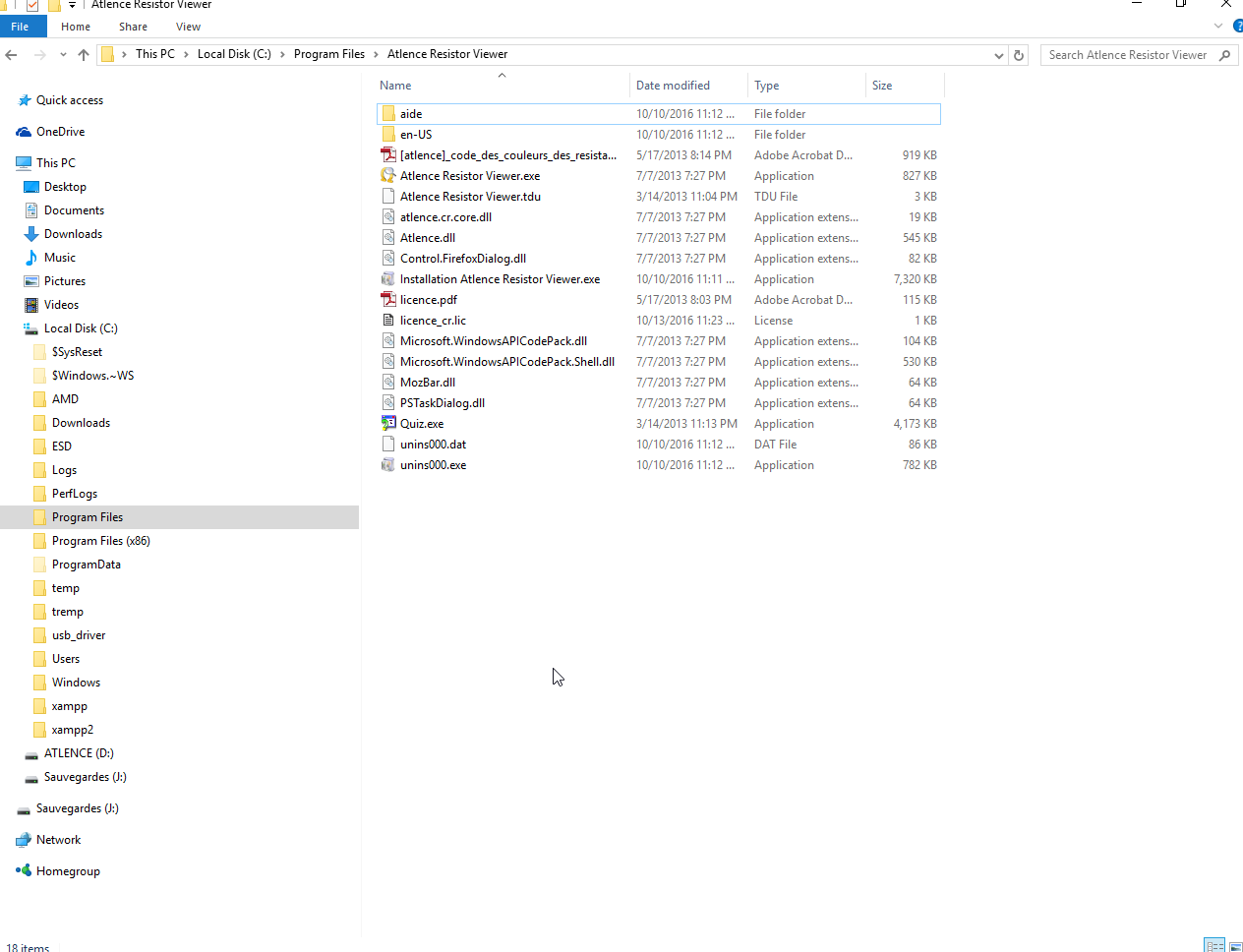
Task: Select Atlence.dll in the file list
Action: click(x=428, y=238)
